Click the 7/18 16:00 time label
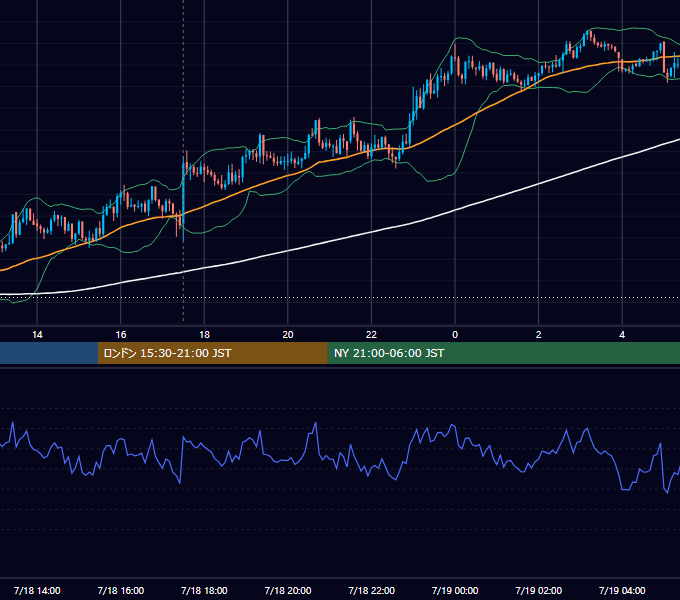 click(x=121, y=590)
